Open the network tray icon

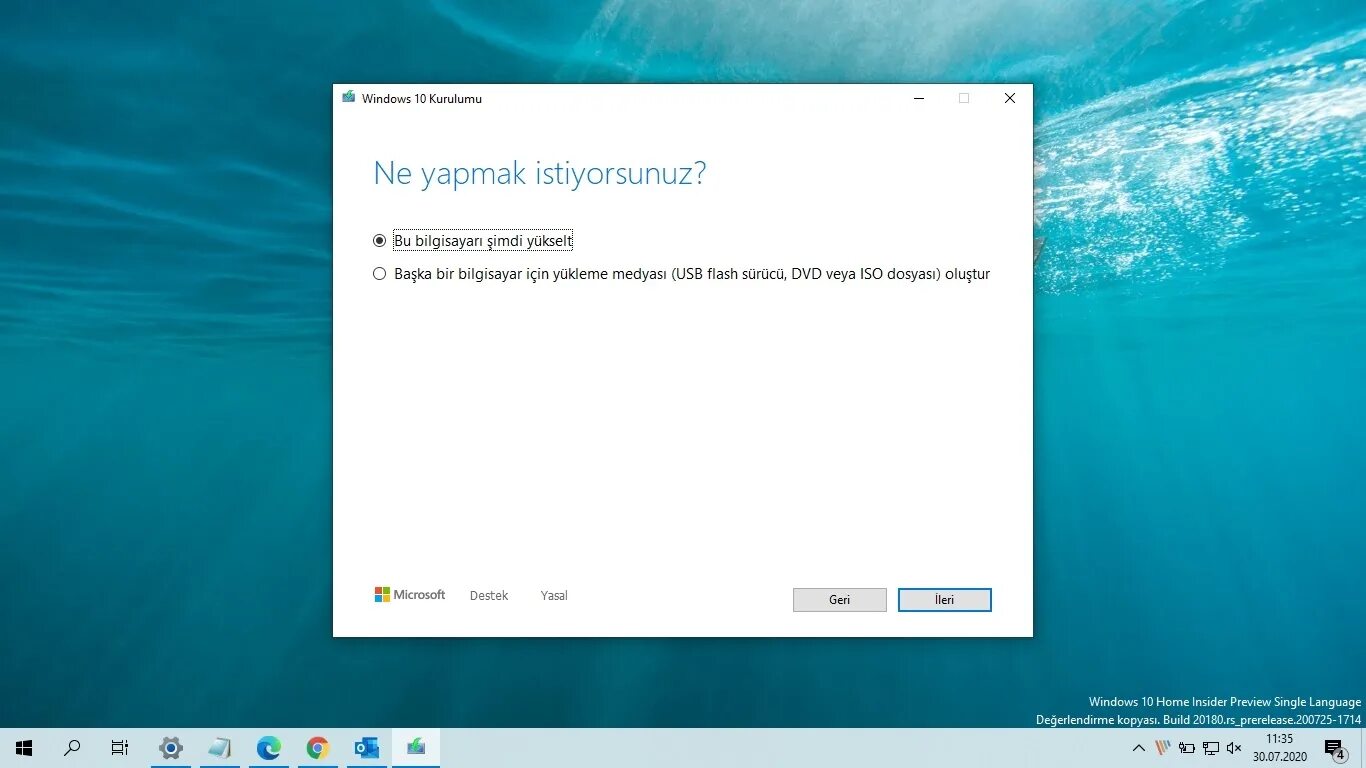pos(1211,748)
